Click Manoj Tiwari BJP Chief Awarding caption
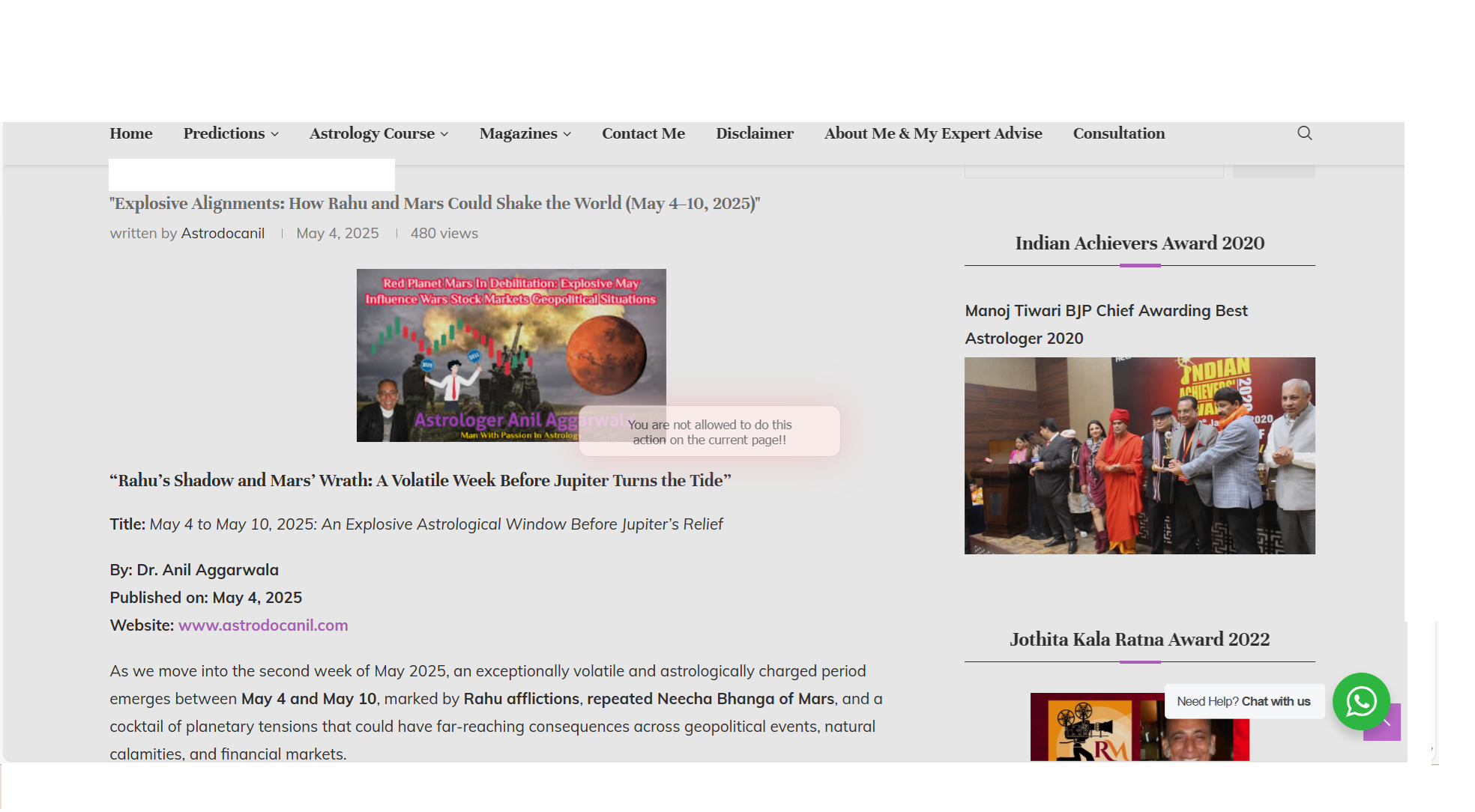The width and height of the screenshot is (1475, 812). (1106, 324)
